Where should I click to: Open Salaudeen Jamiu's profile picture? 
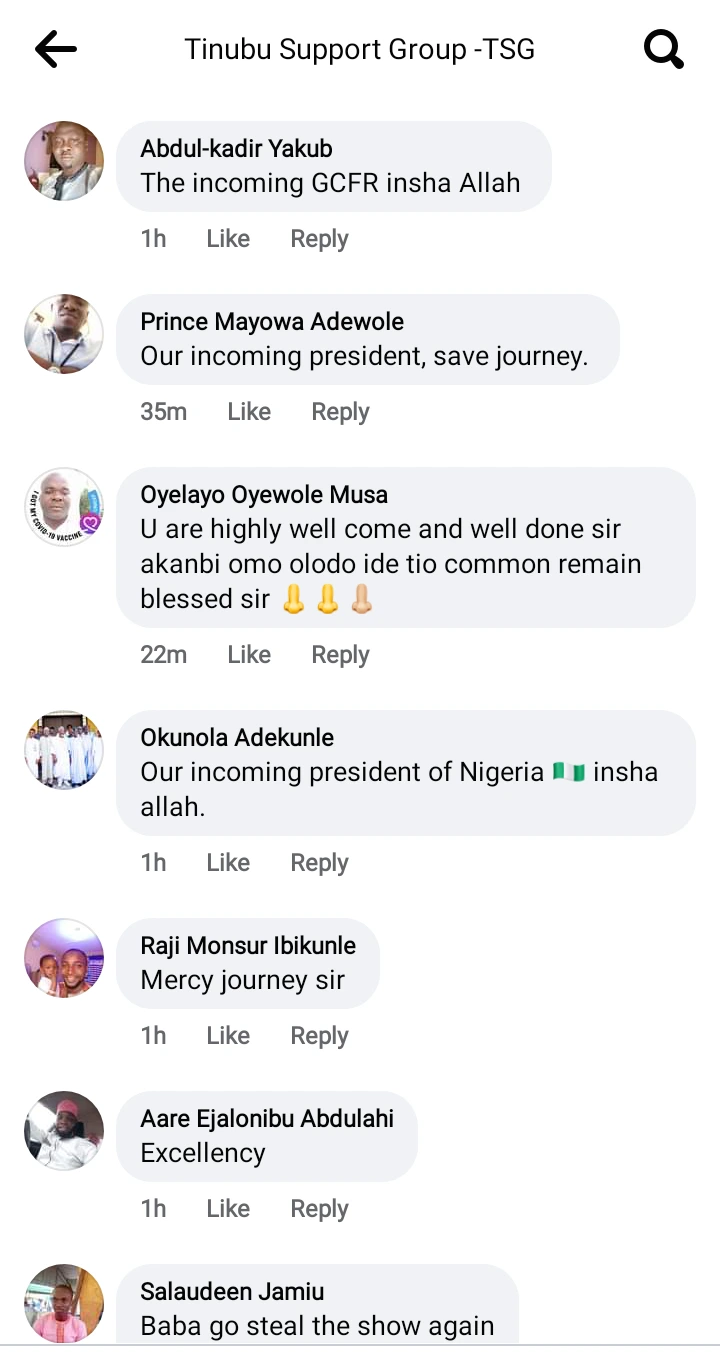click(x=64, y=1303)
